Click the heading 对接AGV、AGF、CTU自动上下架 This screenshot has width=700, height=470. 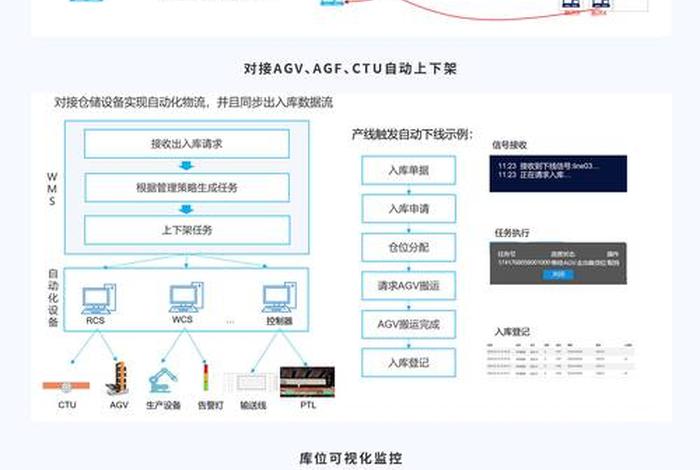[350, 69]
